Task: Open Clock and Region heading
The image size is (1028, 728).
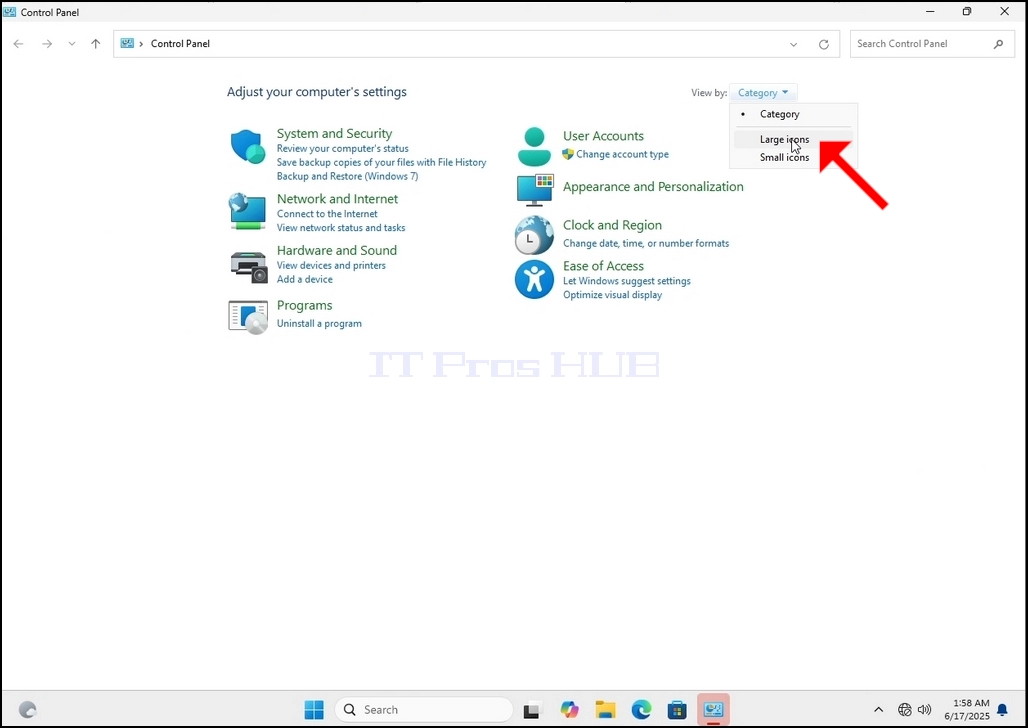Action: [x=612, y=225]
